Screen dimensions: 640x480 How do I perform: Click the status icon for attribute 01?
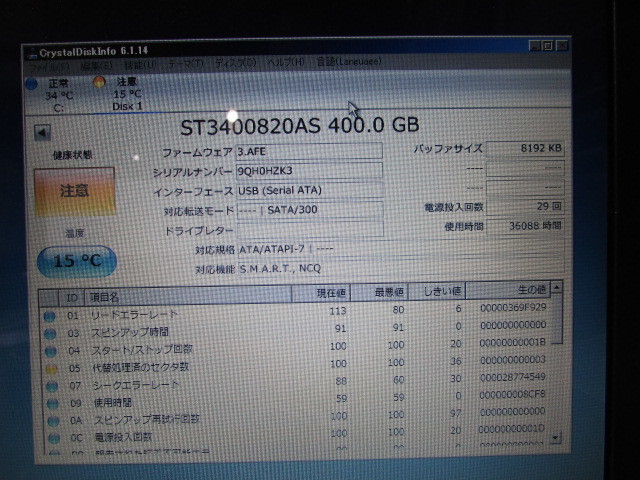point(49,316)
